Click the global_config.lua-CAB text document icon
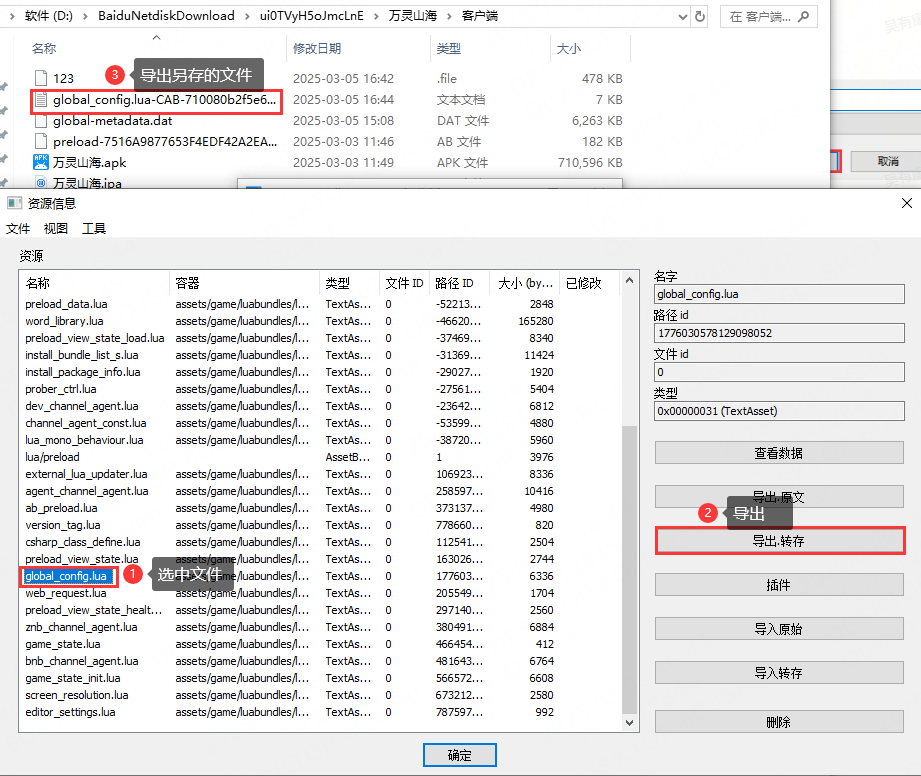This screenshot has height=776, width=921. 41,99
